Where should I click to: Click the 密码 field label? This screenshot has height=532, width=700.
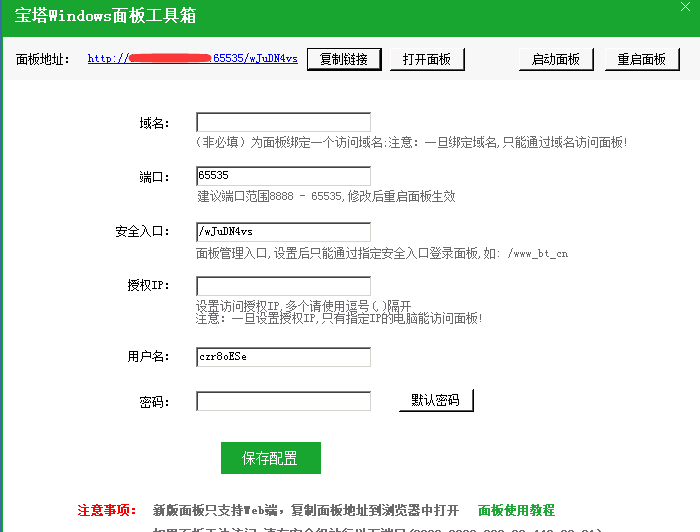click(x=154, y=402)
